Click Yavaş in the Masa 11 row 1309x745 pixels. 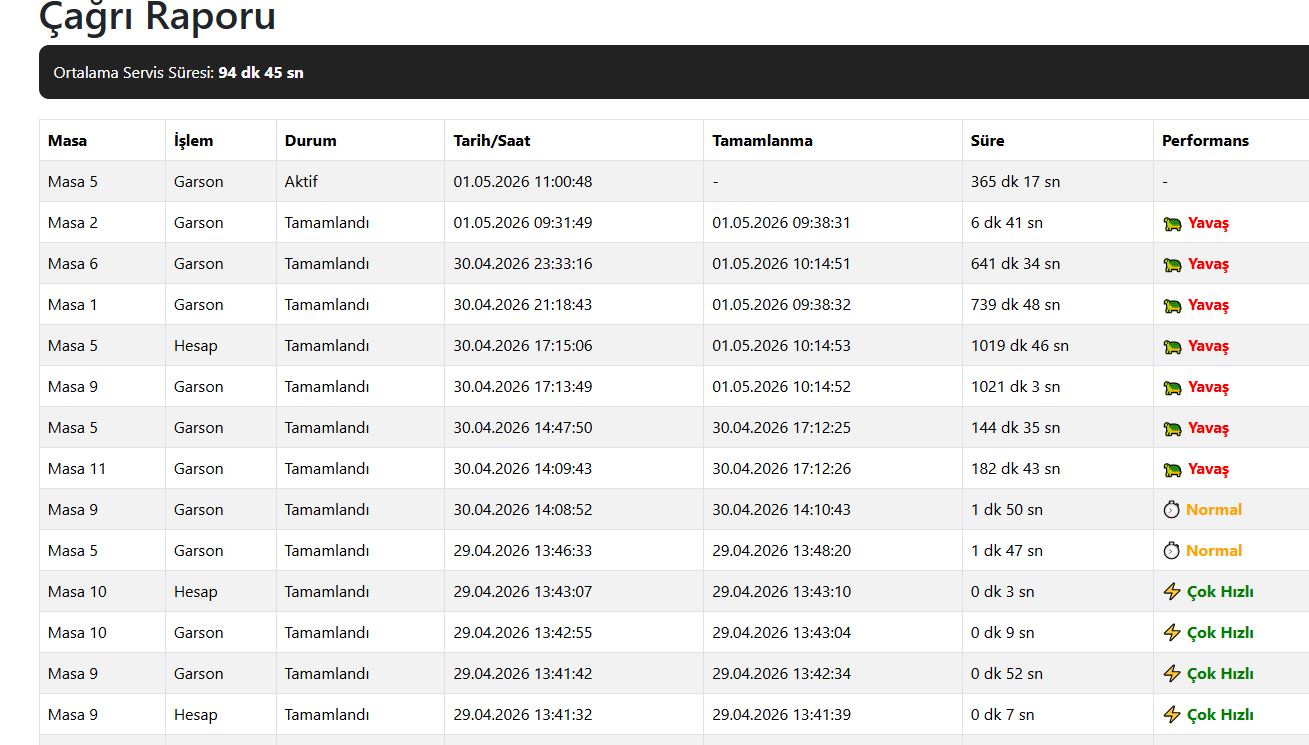click(x=1208, y=470)
